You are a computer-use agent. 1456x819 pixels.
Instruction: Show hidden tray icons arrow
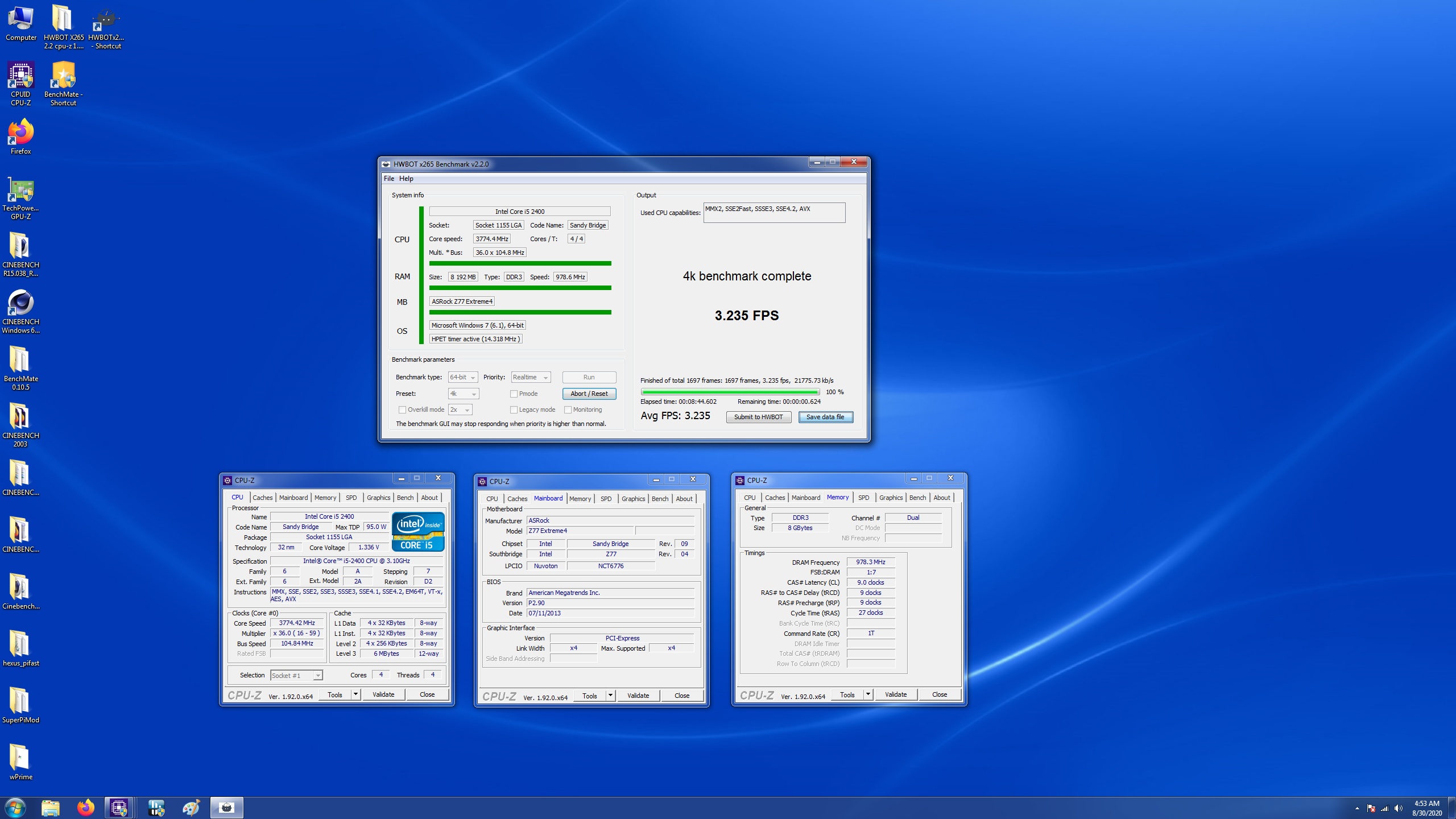click(1357, 808)
